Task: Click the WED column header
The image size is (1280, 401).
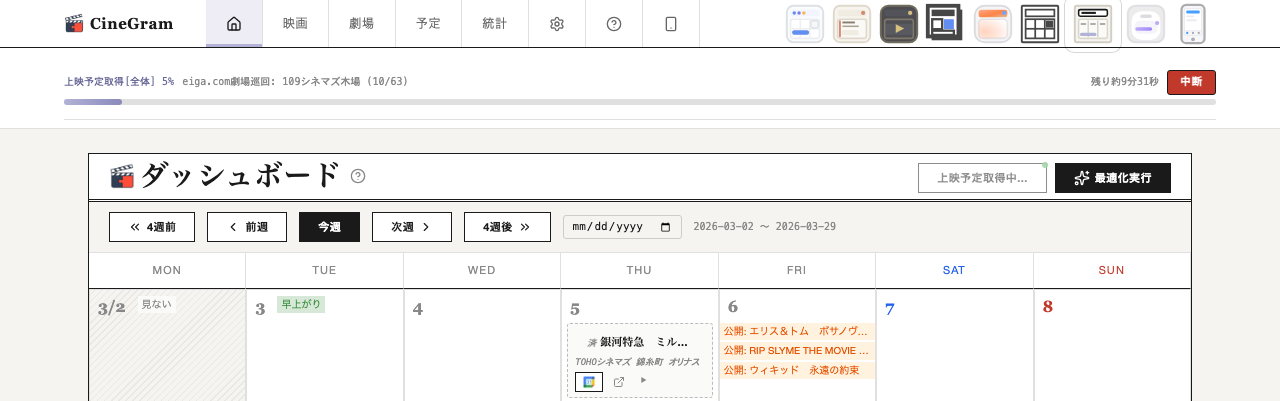Action: pyautogui.click(x=482, y=271)
